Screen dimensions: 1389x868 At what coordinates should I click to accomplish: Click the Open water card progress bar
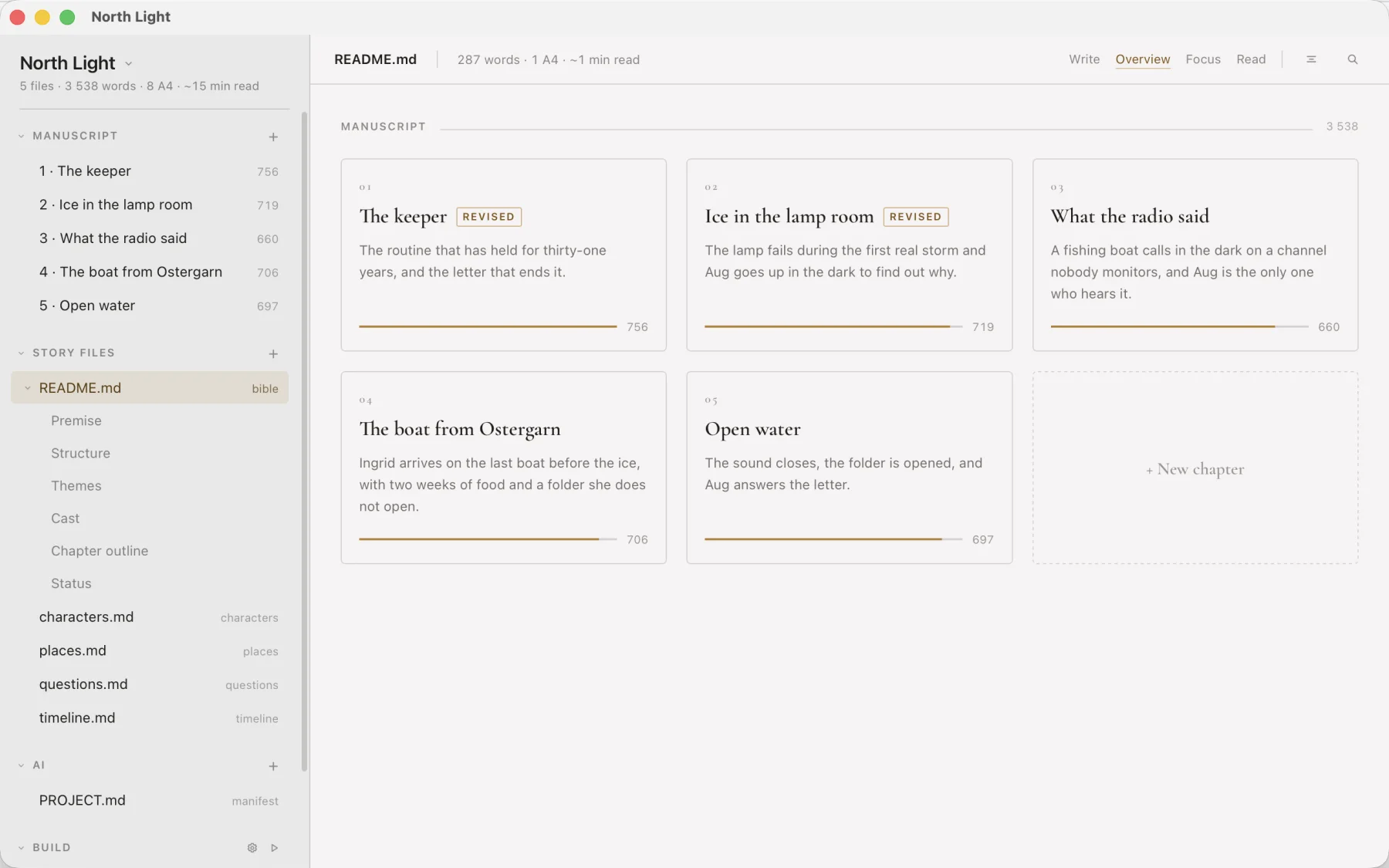point(833,539)
